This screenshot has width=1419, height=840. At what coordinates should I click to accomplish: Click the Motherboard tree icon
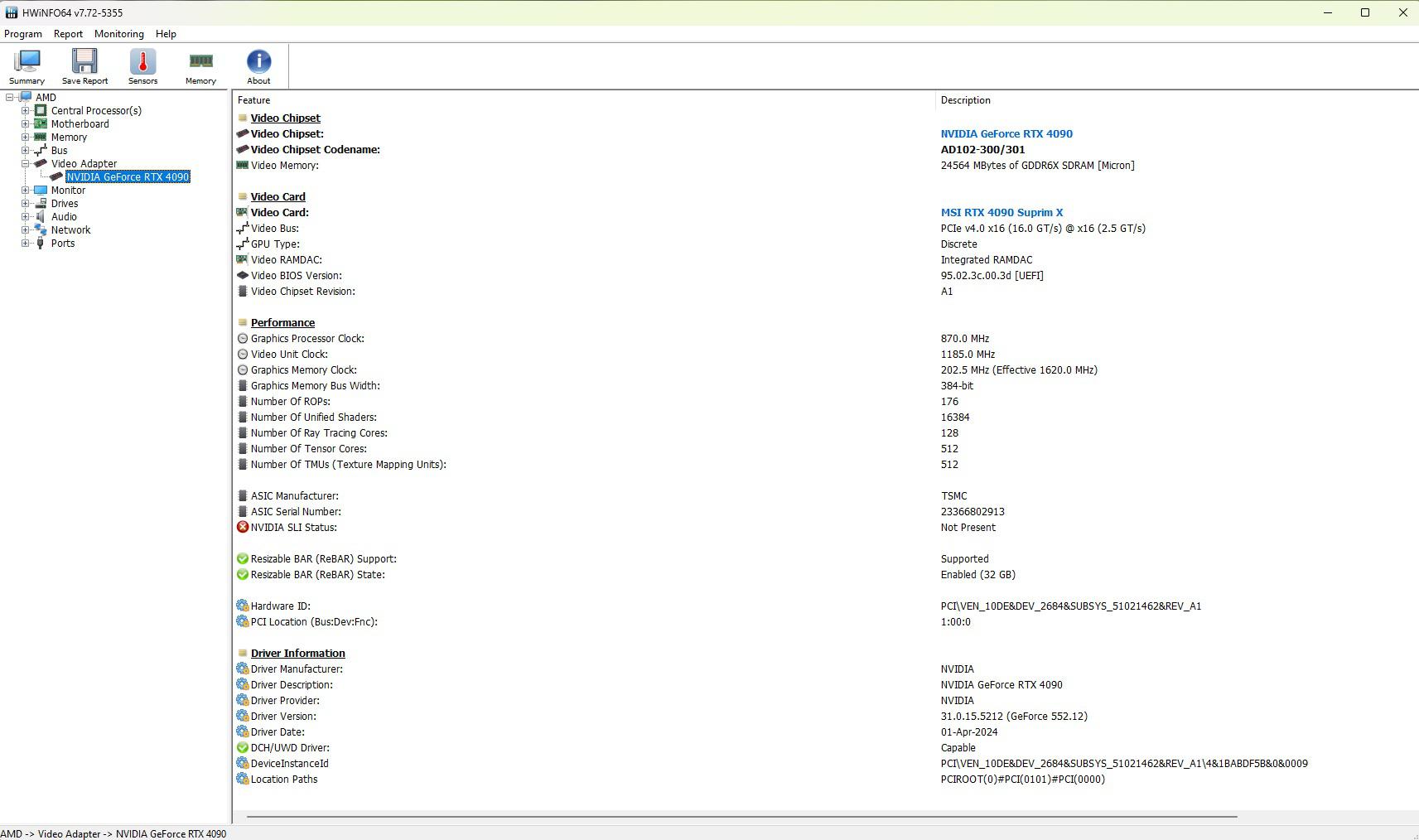click(41, 123)
